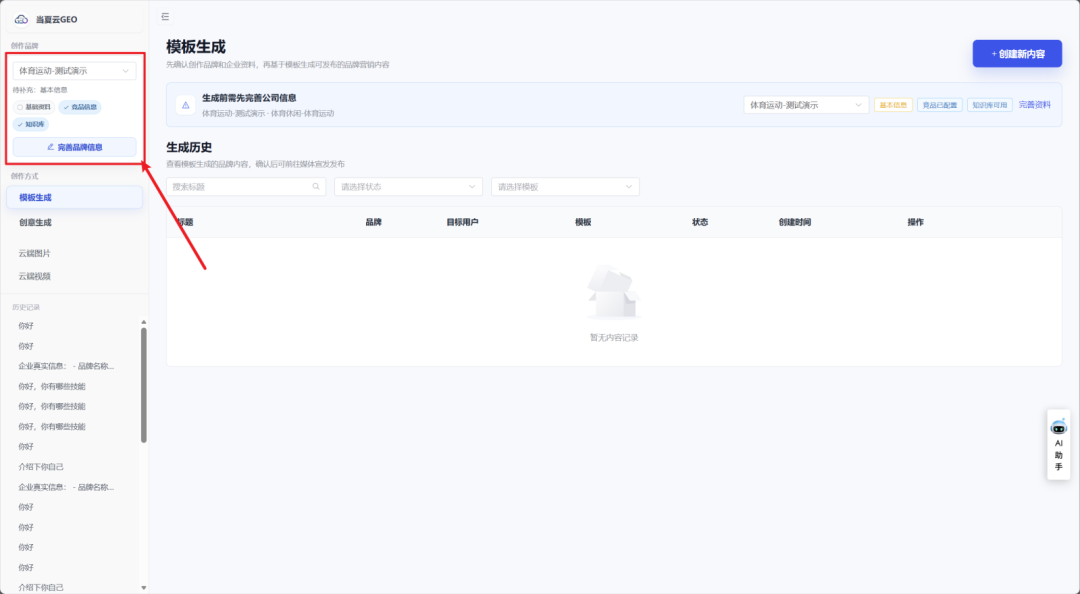Click the 当夏云GEO title text
The image size is (1080, 594).
pos(56,19)
